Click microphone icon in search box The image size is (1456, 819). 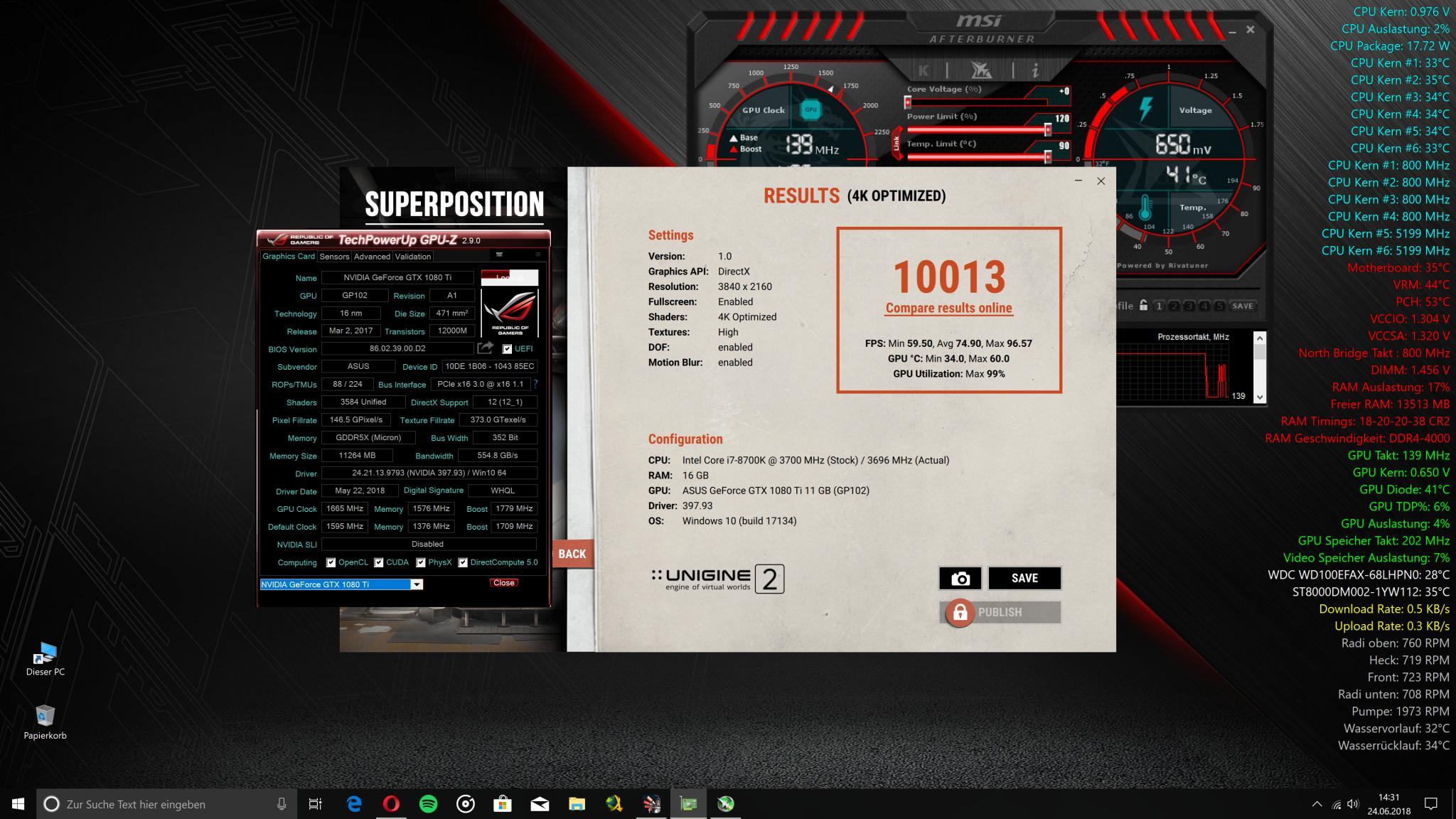[282, 804]
